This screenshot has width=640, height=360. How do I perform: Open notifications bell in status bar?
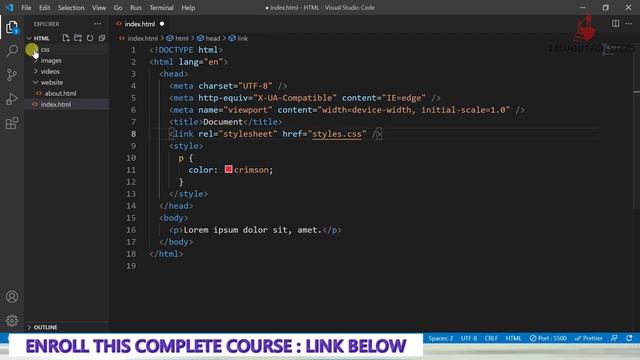(x=629, y=338)
